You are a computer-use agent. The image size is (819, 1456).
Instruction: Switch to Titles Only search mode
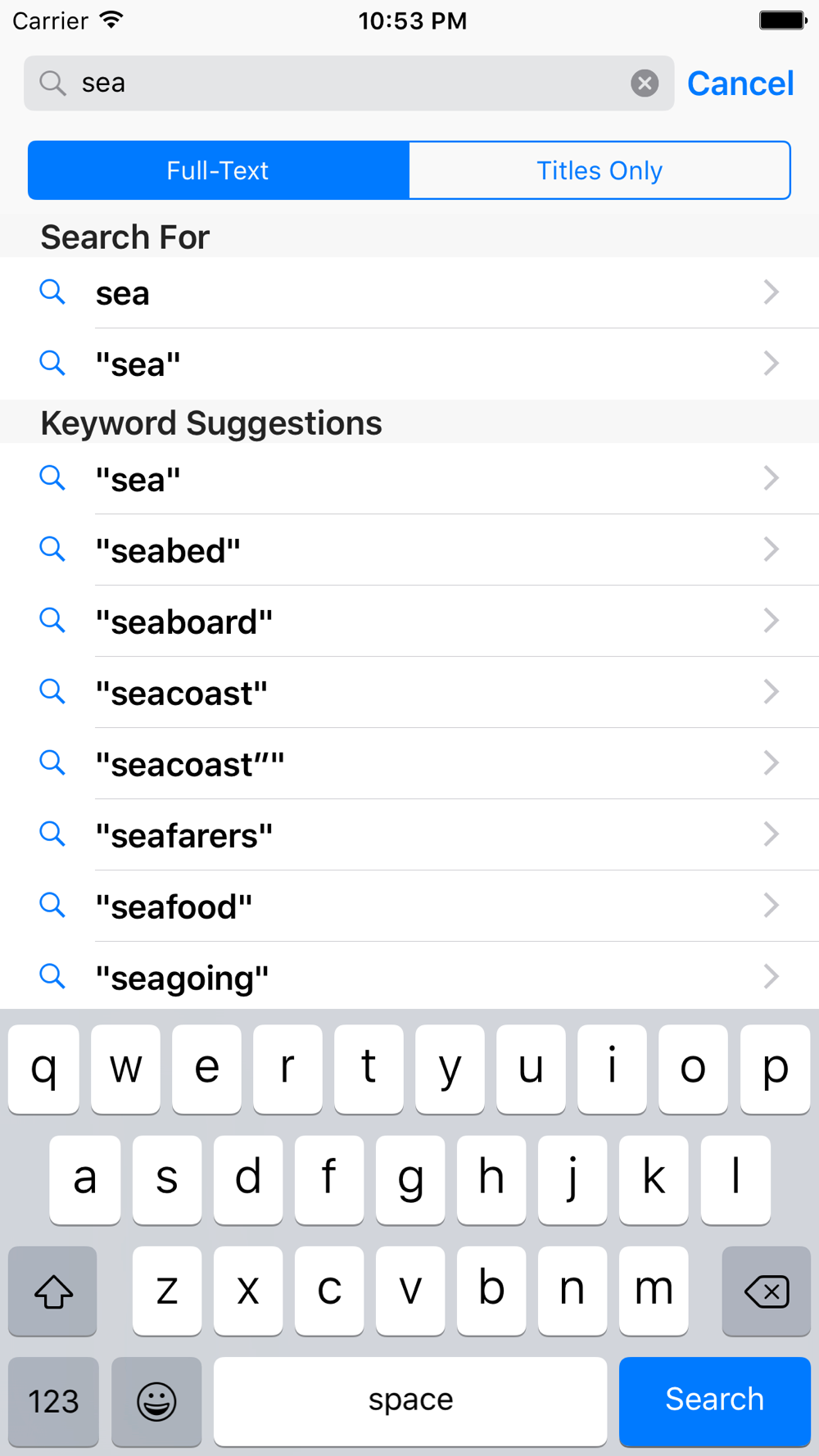[x=600, y=170]
